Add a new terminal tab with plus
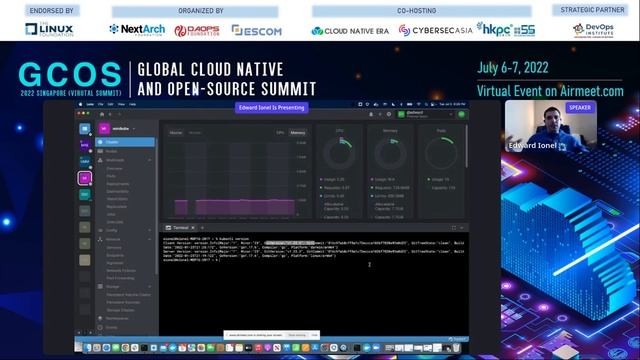The height and width of the screenshot is (360, 640). [x=202, y=228]
